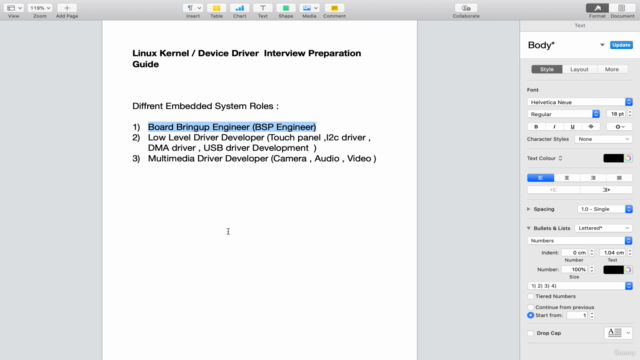Click the Linux Kernel heading text
Screen dimensions: 640x360
247,58
